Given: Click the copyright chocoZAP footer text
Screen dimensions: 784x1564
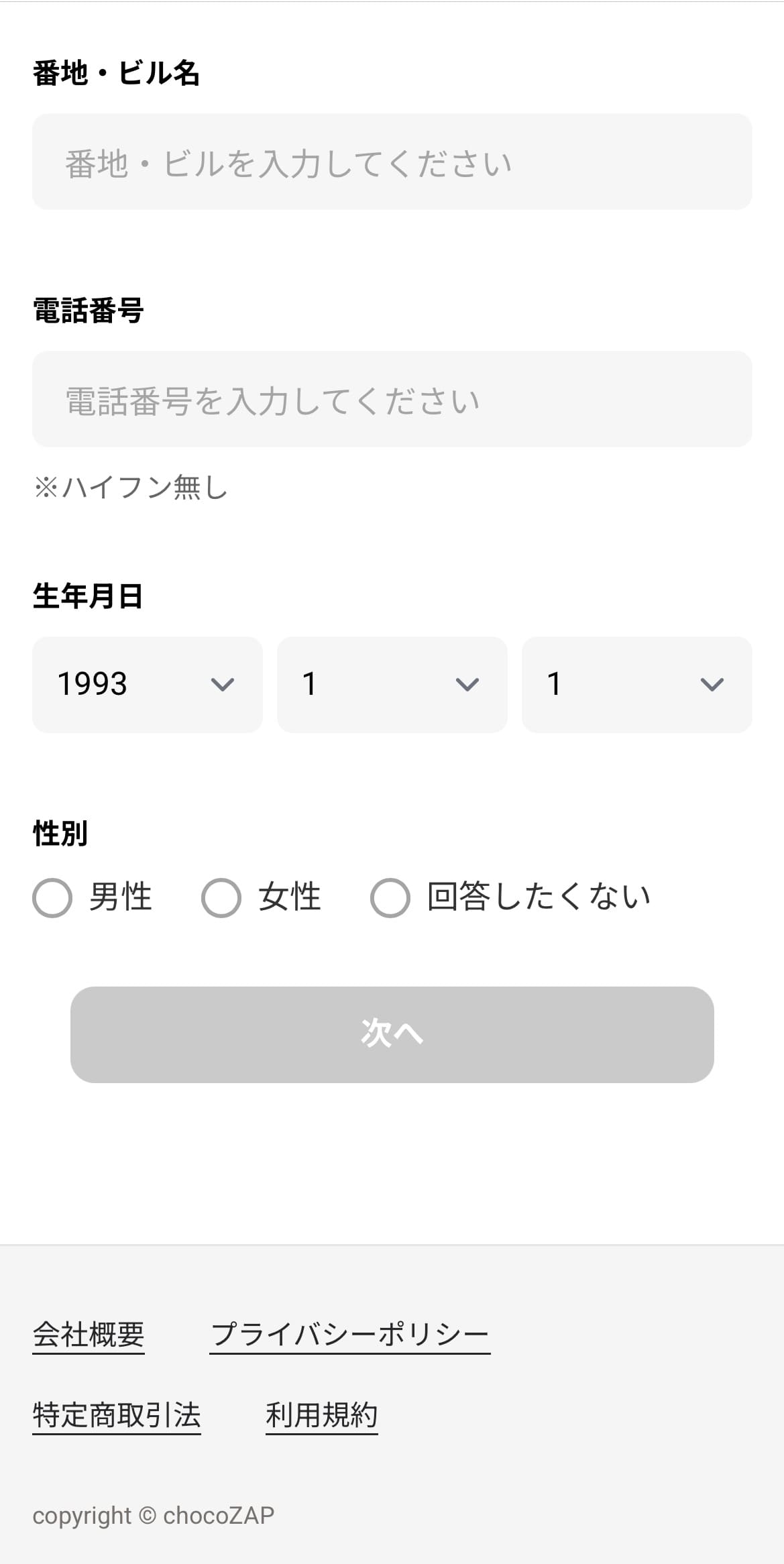Looking at the screenshot, I should (x=154, y=1516).
